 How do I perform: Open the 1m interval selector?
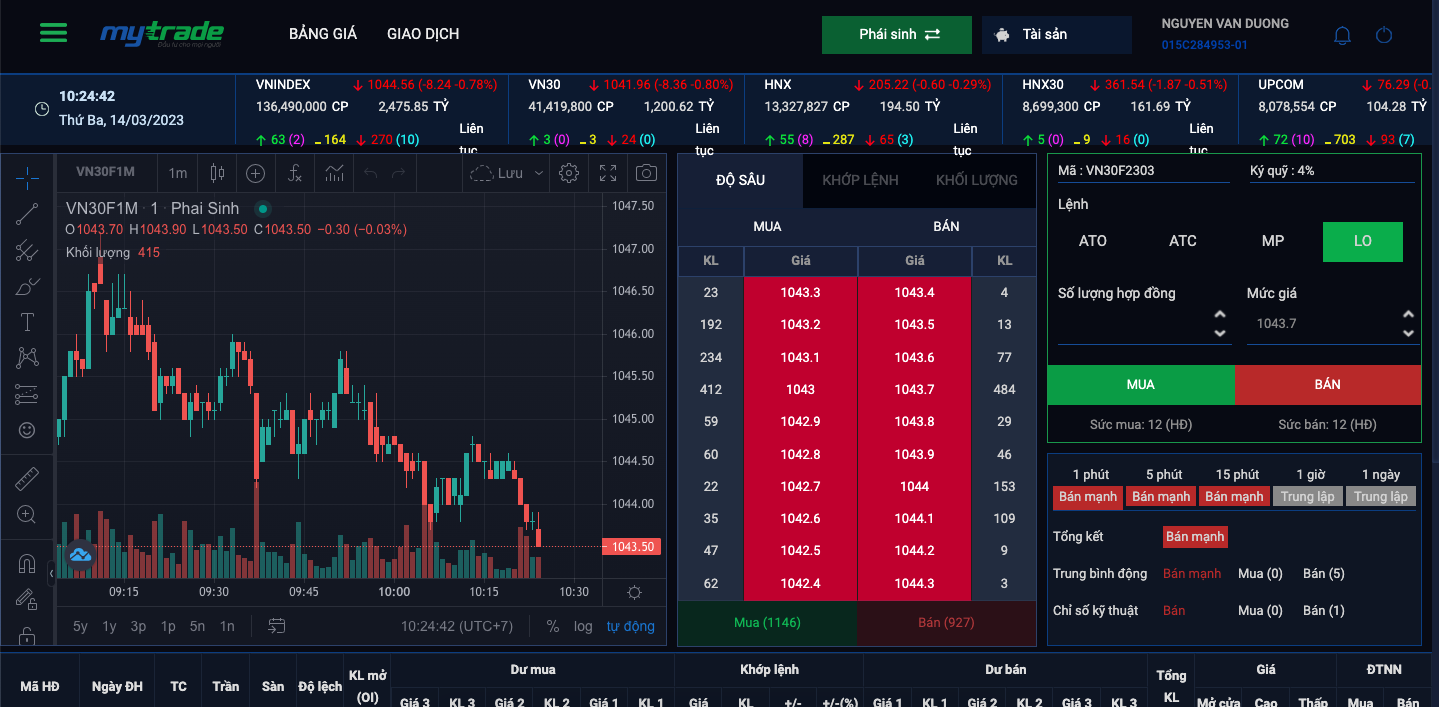tap(177, 173)
